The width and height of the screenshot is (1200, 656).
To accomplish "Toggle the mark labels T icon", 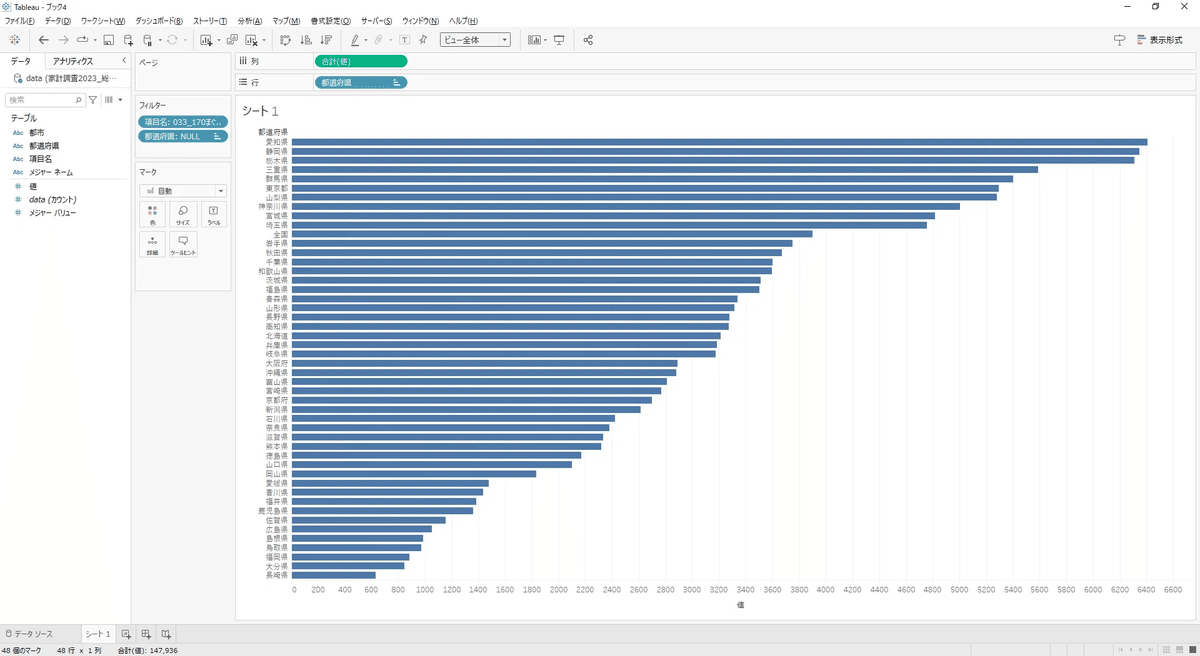I will [404, 40].
